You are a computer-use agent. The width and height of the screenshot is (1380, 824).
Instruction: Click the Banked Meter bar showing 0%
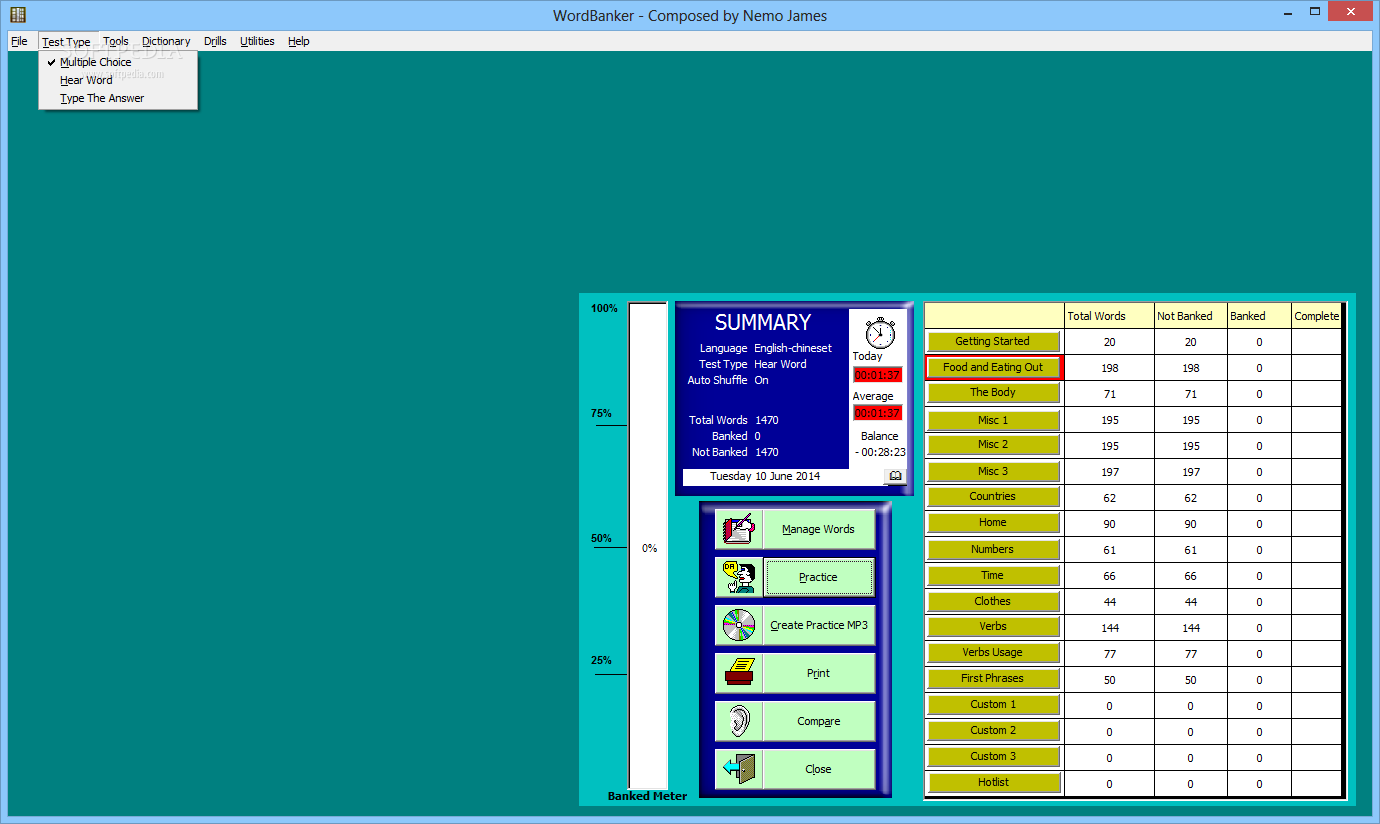click(x=648, y=546)
